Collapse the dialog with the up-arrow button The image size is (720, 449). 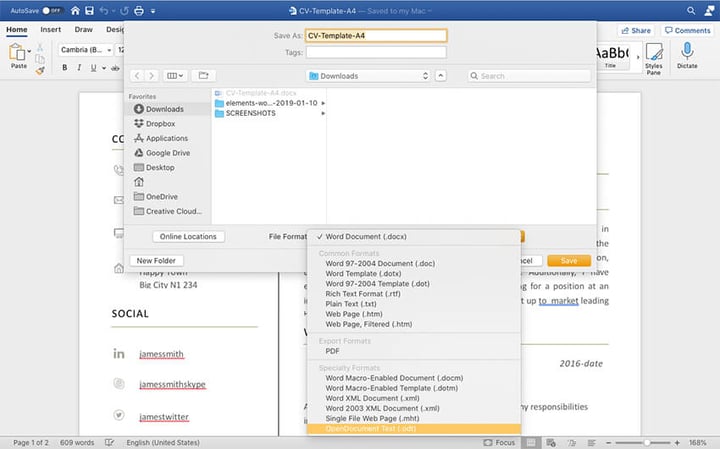pos(440,76)
